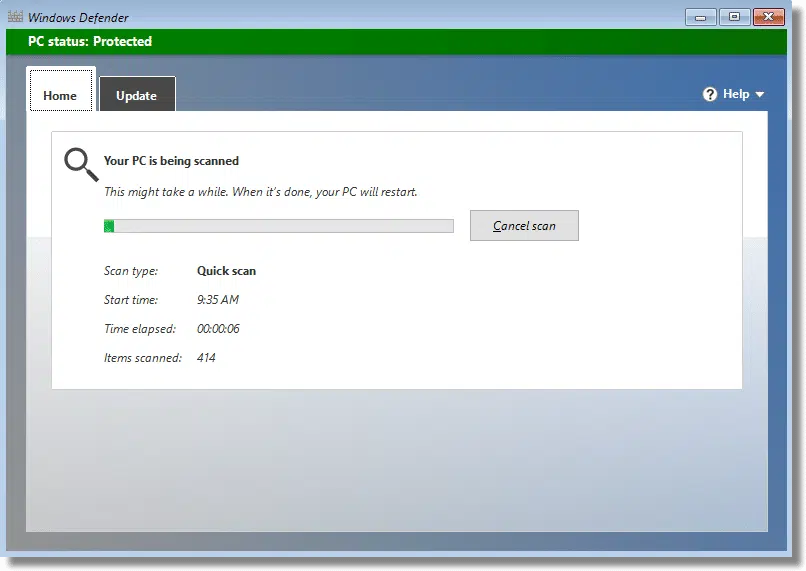This screenshot has height=571, width=806.
Task: Maximize the Windows Defender window
Action: (735, 17)
